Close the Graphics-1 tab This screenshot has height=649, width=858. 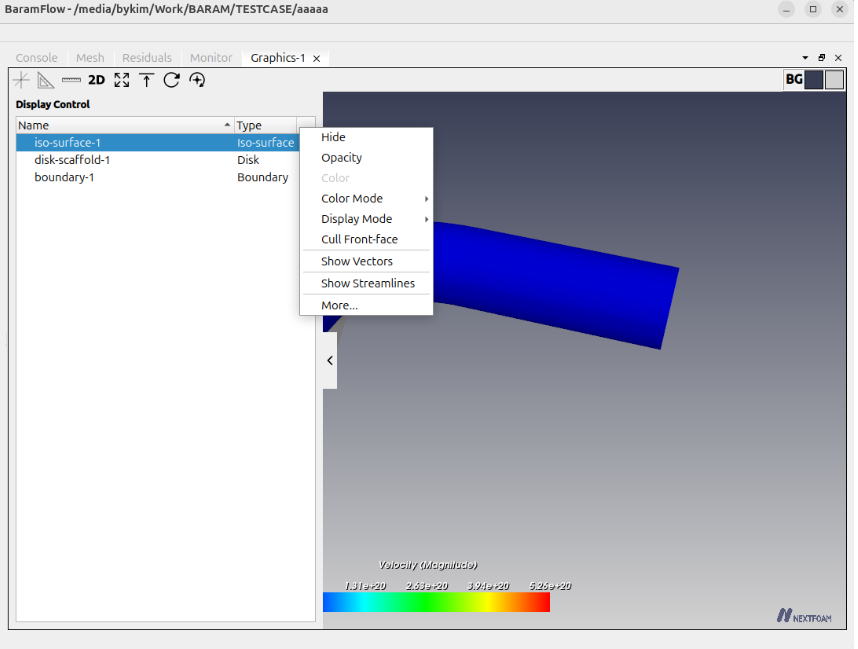[316, 59]
